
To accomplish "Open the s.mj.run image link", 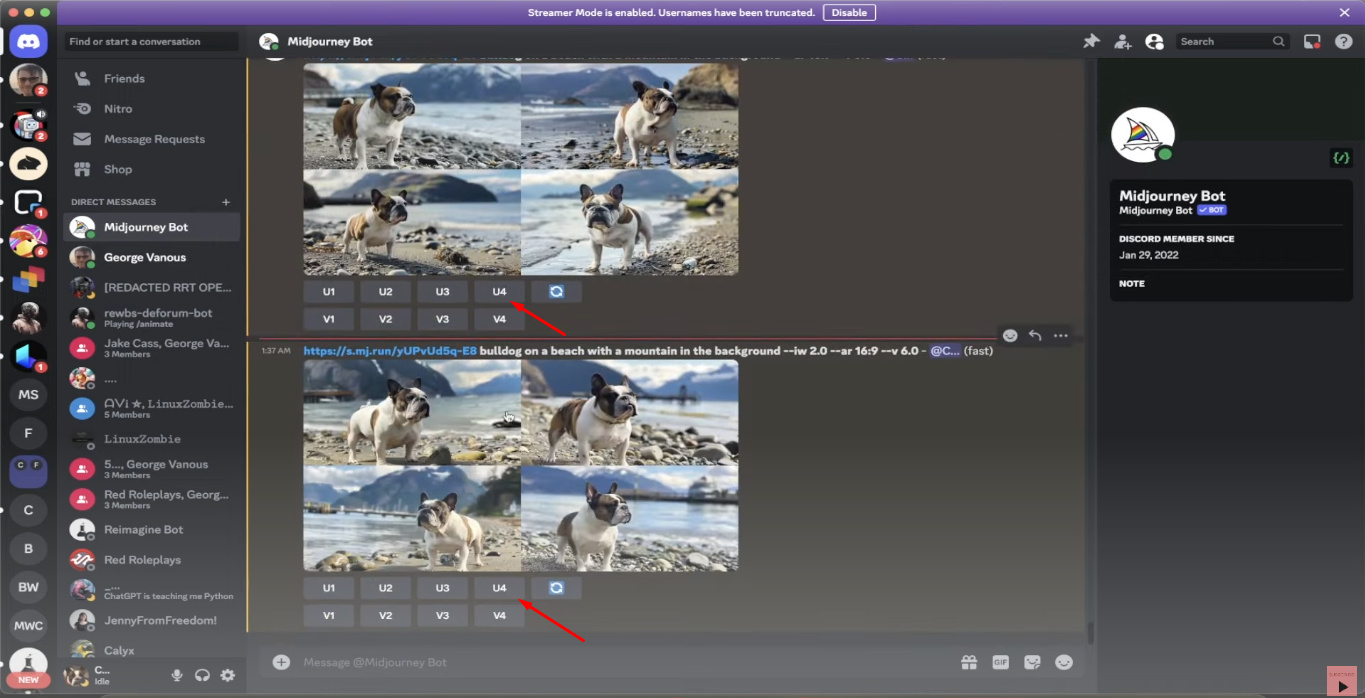I will 390,351.
